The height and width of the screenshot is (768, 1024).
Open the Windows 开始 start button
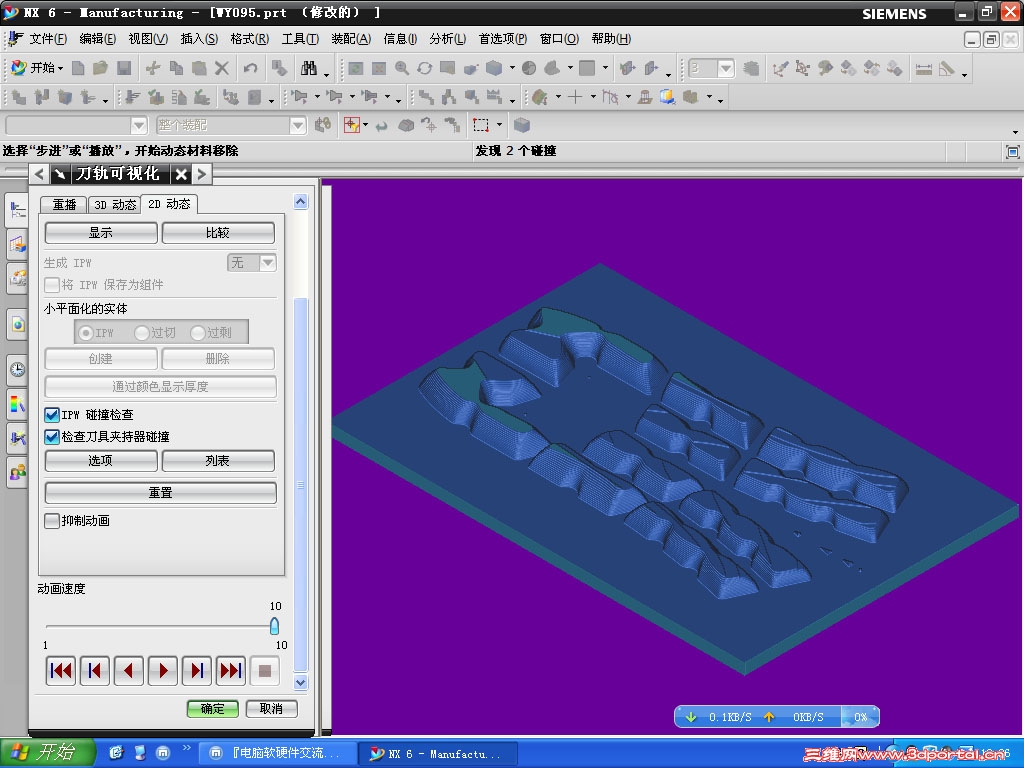point(47,752)
